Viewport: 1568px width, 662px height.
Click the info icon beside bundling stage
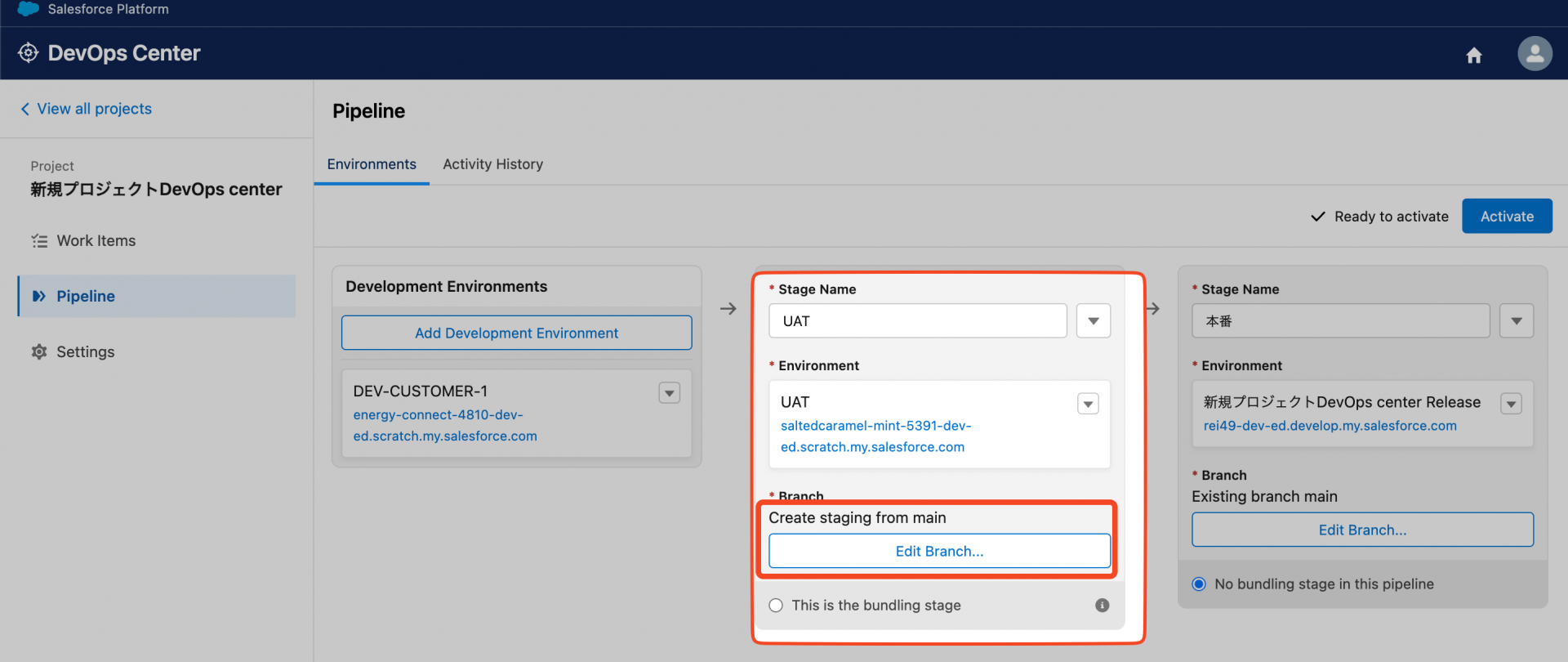pyautogui.click(x=1102, y=606)
